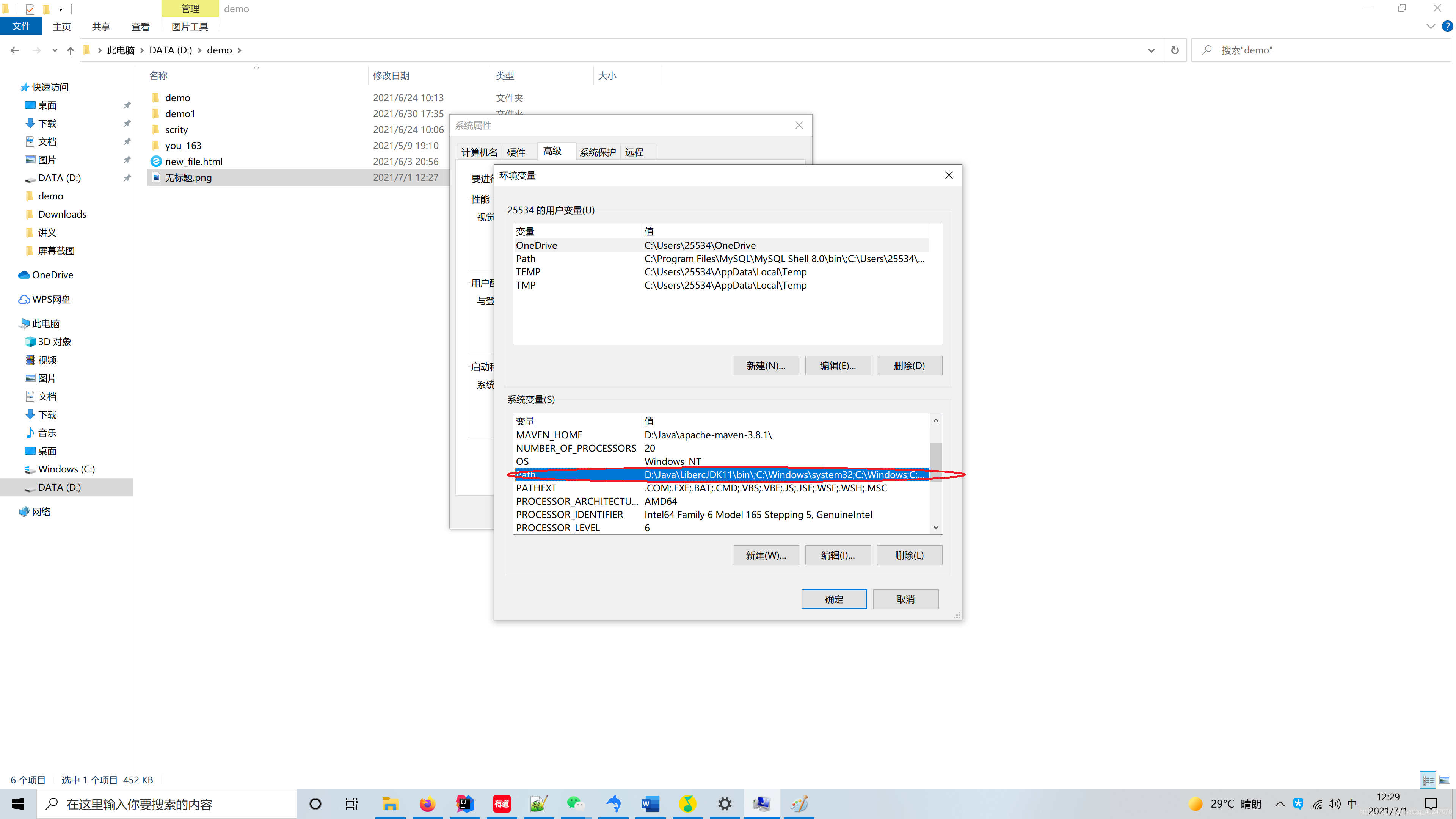Expand the address bar history dropdown

(x=1152, y=50)
